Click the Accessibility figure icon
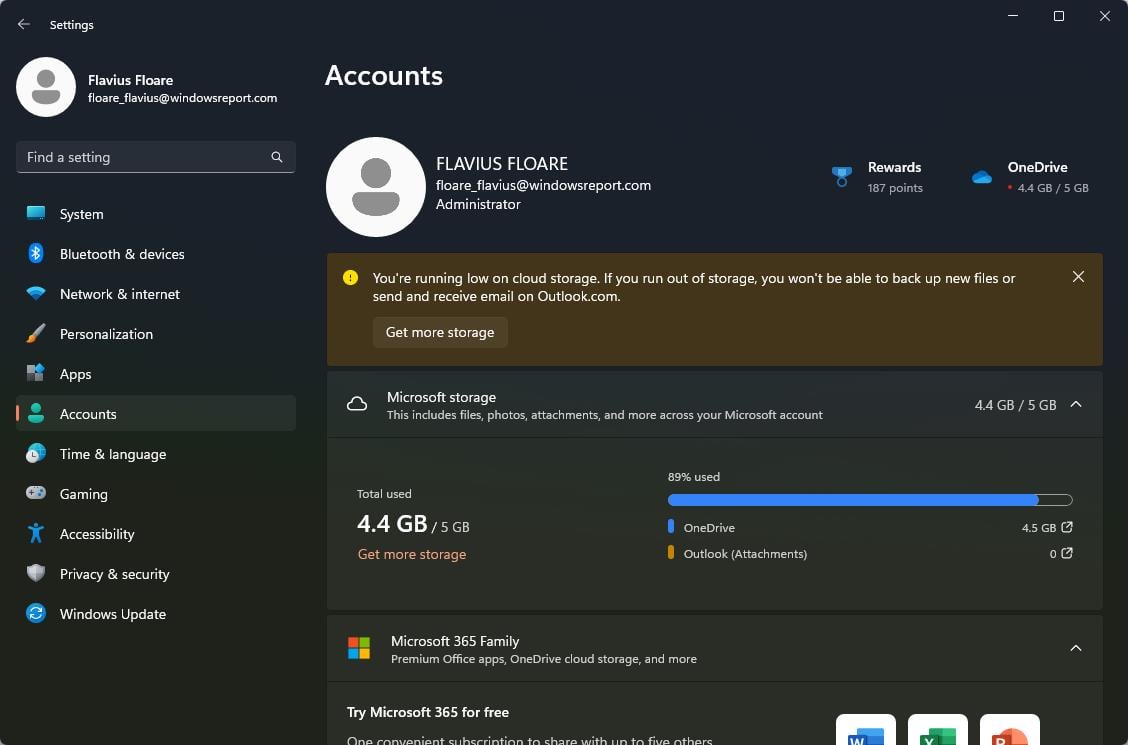Viewport: 1128px width, 745px height. (36, 534)
